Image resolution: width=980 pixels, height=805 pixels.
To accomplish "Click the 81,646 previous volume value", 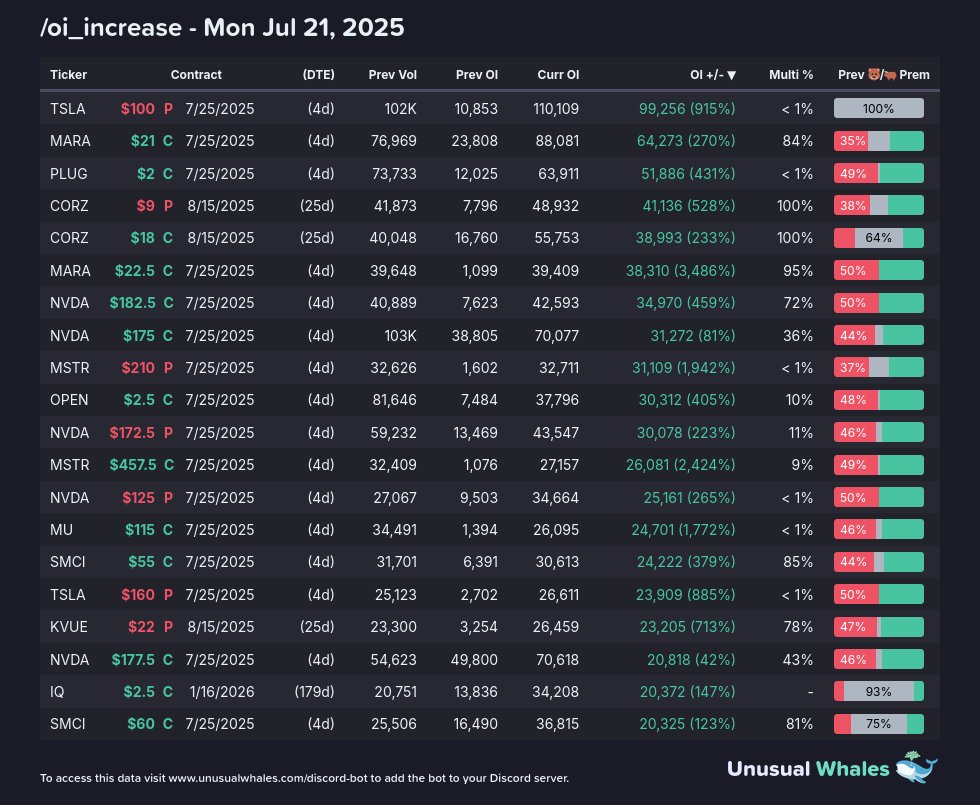I will pos(394,399).
